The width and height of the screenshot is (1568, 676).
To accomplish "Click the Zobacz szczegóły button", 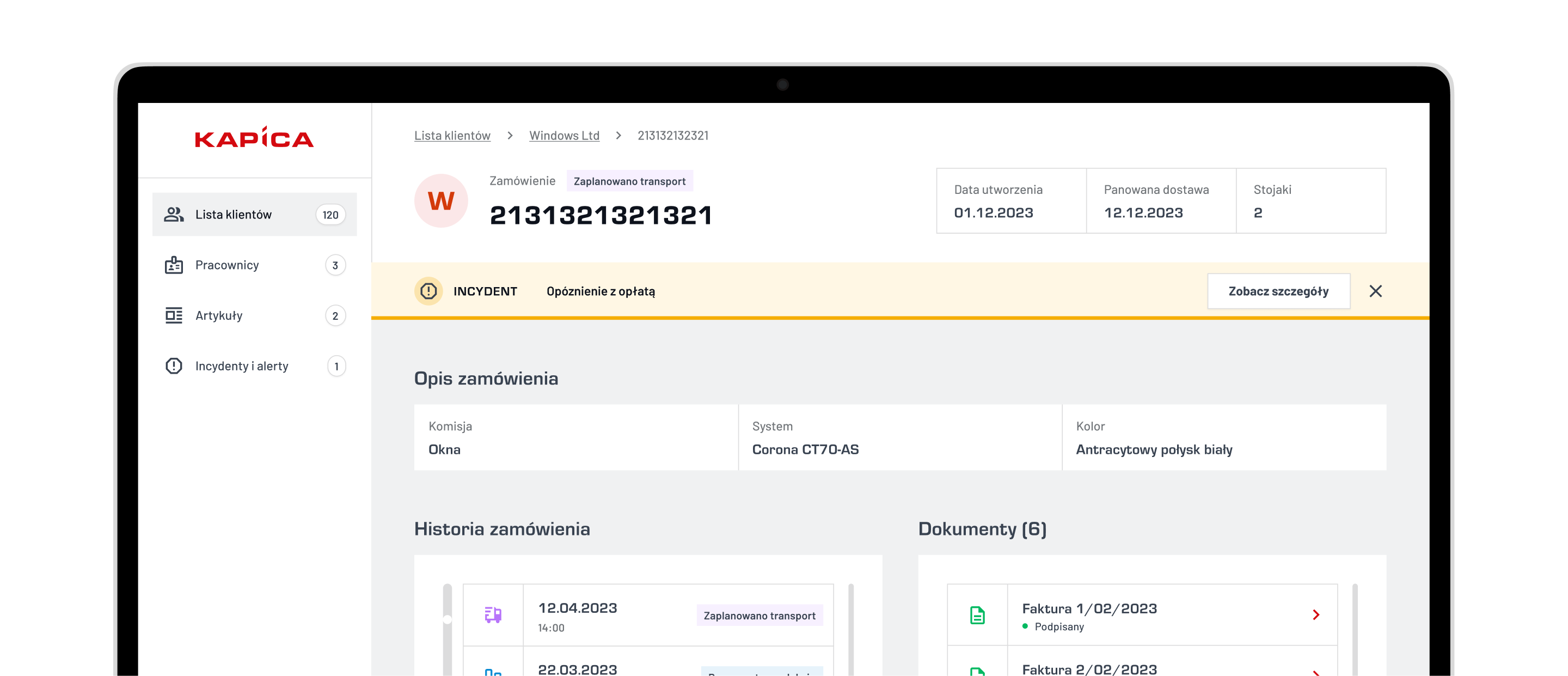I will tap(1278, 291).
